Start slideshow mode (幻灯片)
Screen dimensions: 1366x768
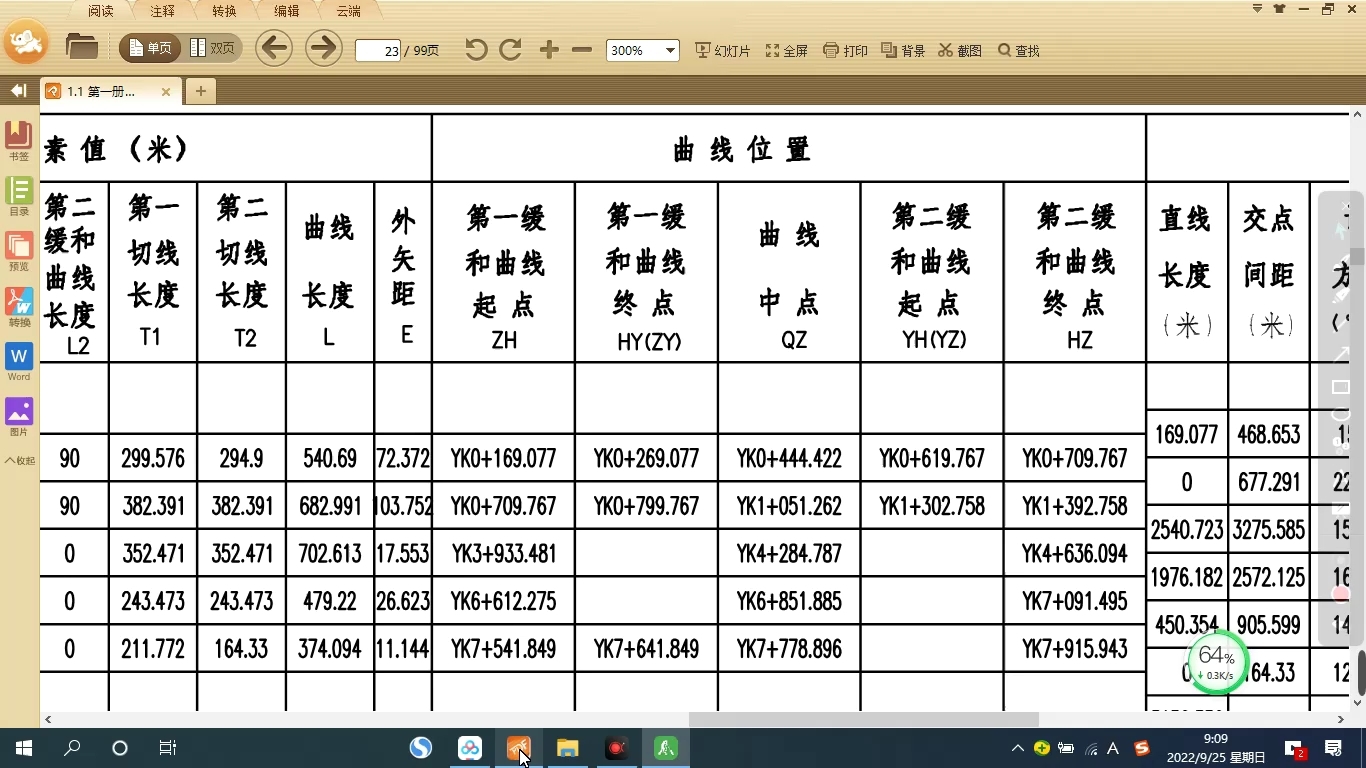[x=722, y=51]
